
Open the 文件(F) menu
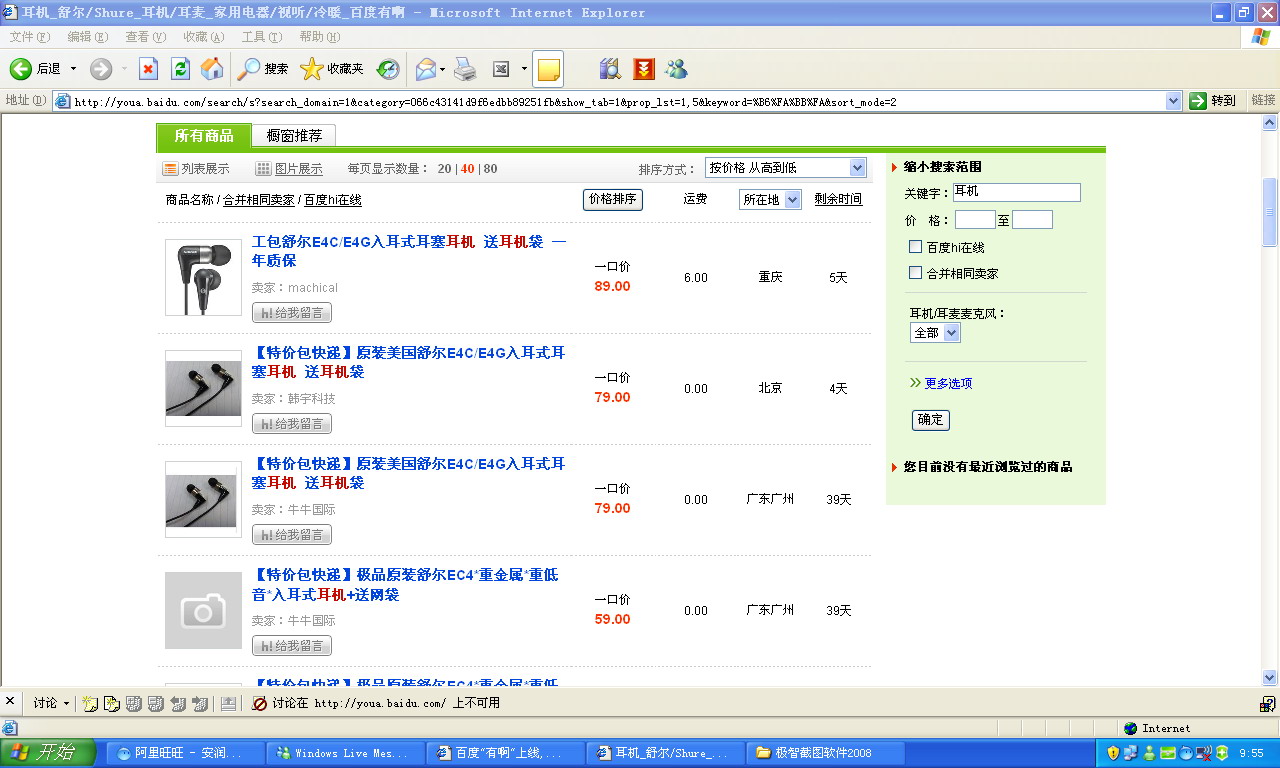pos(30,37)
